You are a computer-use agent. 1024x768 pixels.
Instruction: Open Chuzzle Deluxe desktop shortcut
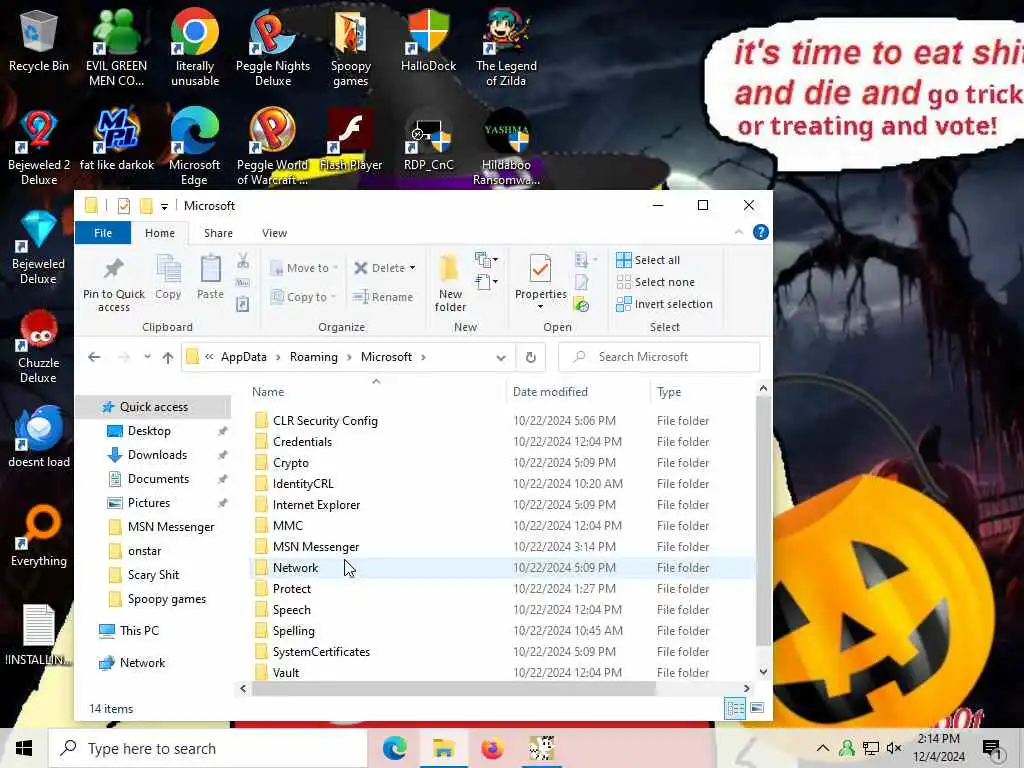coord(39,346)
